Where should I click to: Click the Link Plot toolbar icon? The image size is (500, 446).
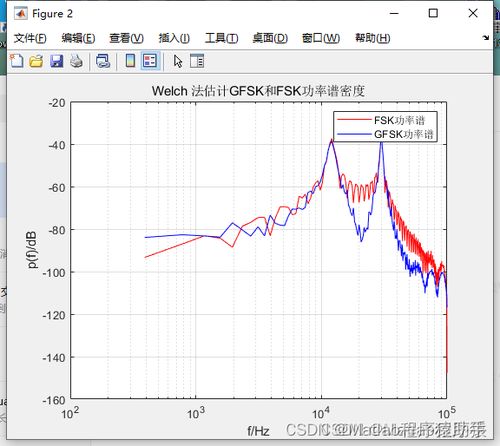(x=103, y=61)
